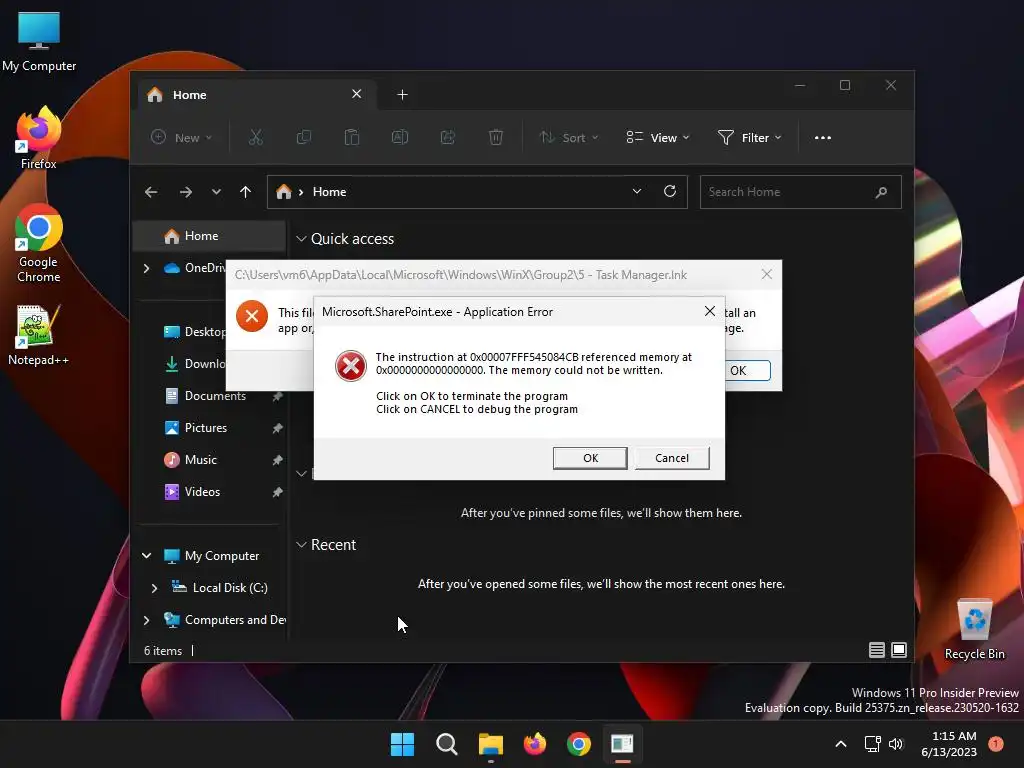
Task: Click the volume speaker tray icon
Action: coord(896,744)
